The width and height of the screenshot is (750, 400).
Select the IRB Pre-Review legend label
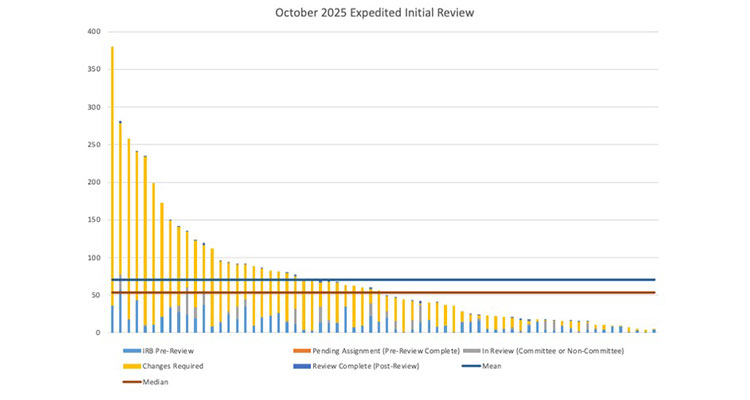[166, 351]
